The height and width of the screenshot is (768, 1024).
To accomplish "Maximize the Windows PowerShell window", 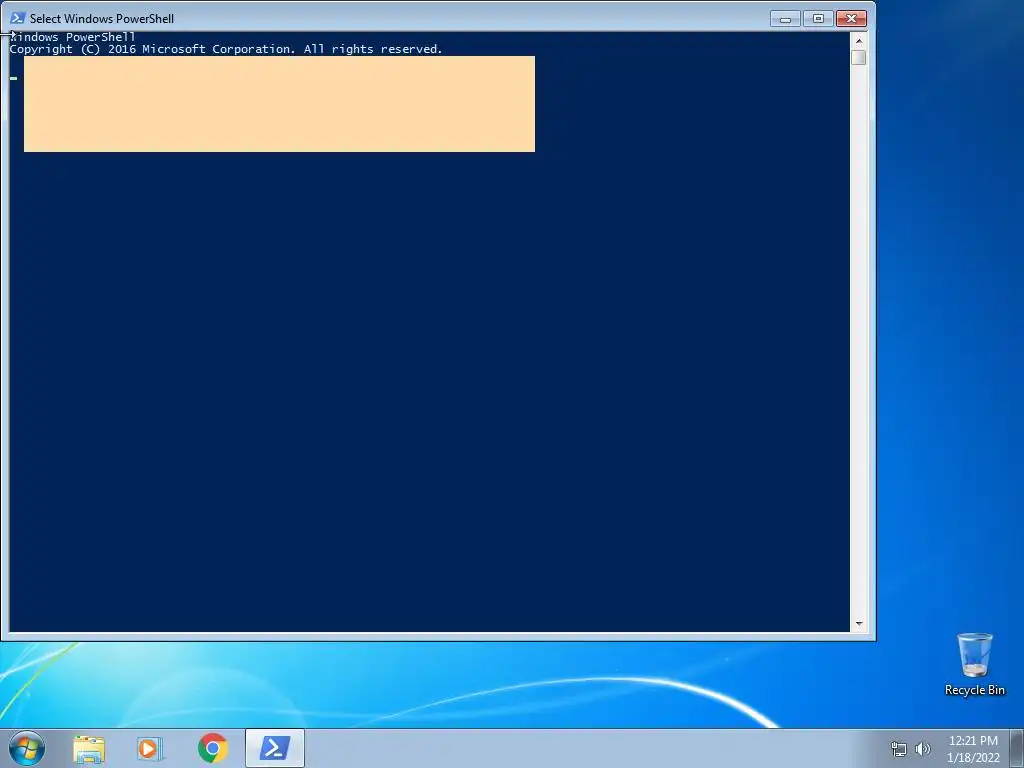I will coord(818,19).
